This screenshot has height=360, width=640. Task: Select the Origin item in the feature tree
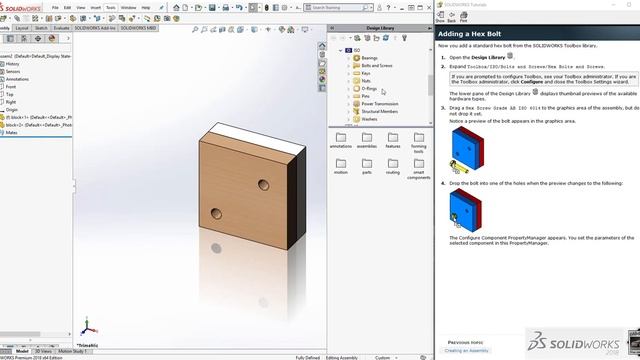tap(11, 110)
